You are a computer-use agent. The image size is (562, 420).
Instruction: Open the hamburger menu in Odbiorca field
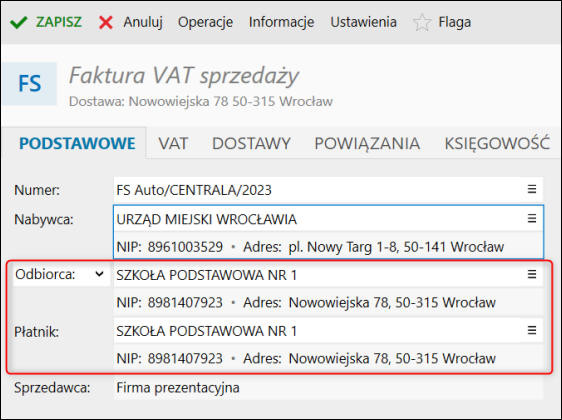532,275
